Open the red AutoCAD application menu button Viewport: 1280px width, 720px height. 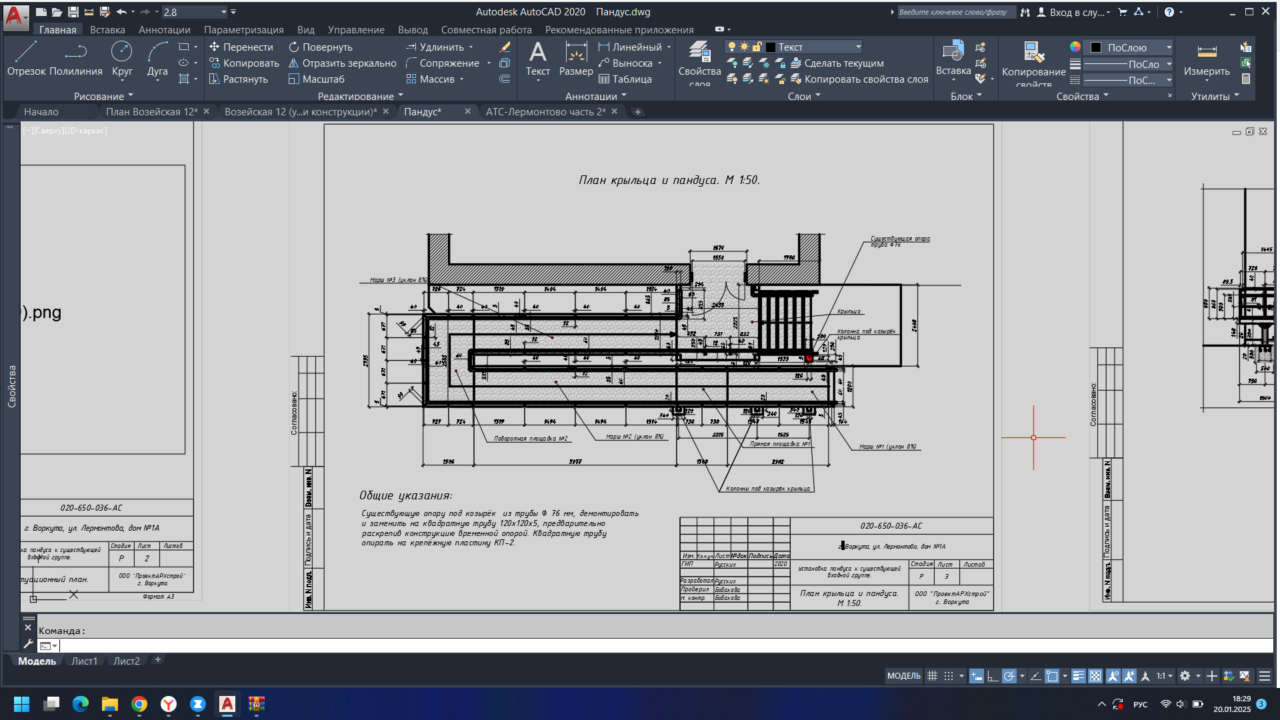15,17
